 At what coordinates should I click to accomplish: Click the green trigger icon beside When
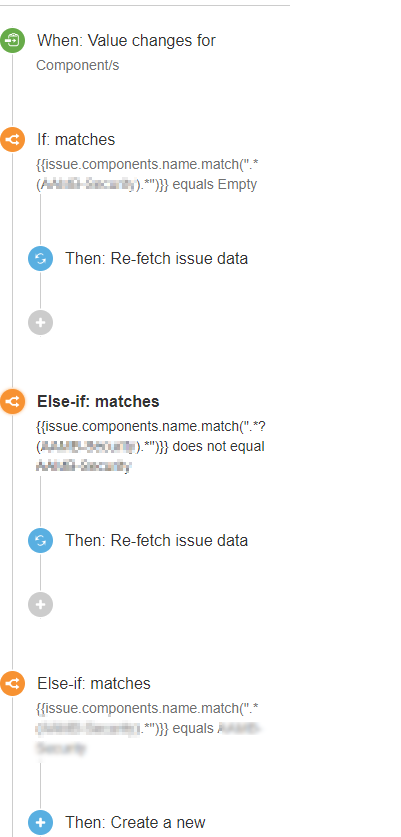[12, 41]
